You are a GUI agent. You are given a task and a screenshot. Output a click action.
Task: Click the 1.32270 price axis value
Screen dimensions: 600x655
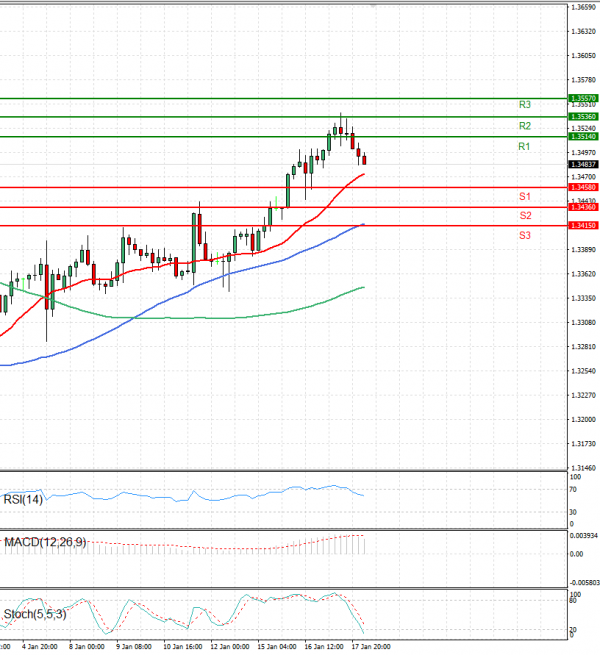(584, 395)
